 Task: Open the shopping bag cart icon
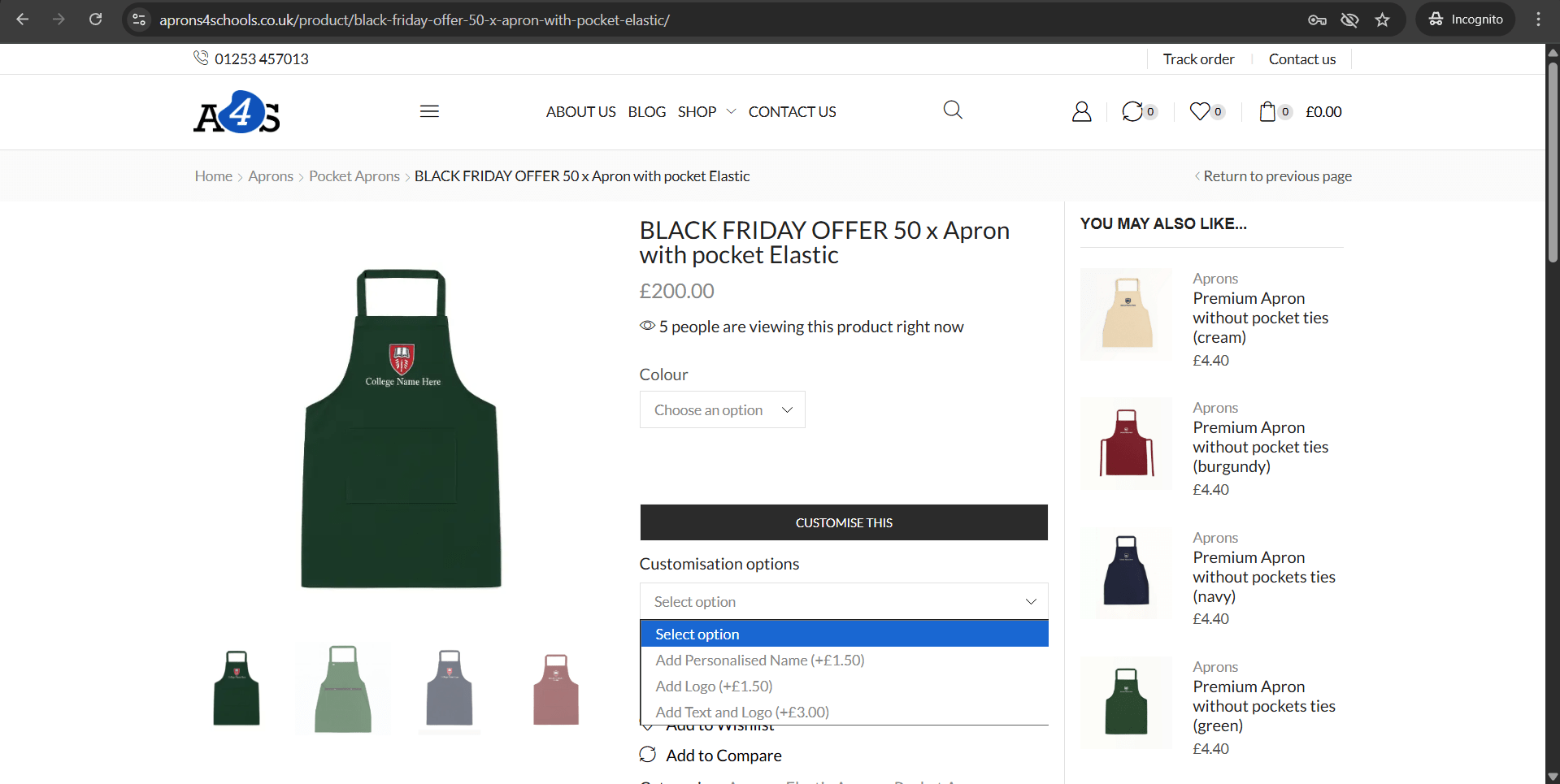click(1267, 111)
